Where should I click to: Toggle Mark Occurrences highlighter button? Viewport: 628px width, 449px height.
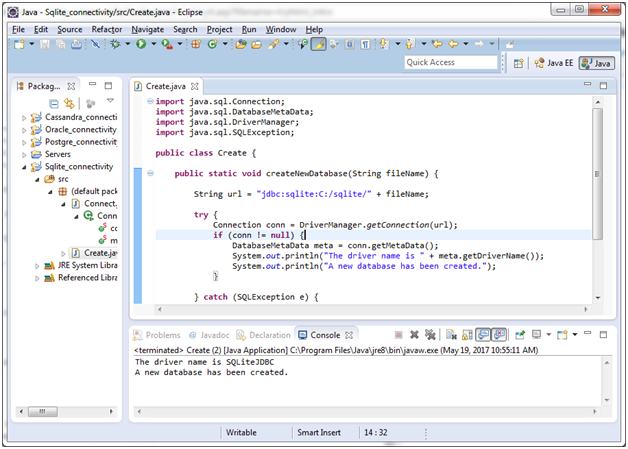click(318, 44)
